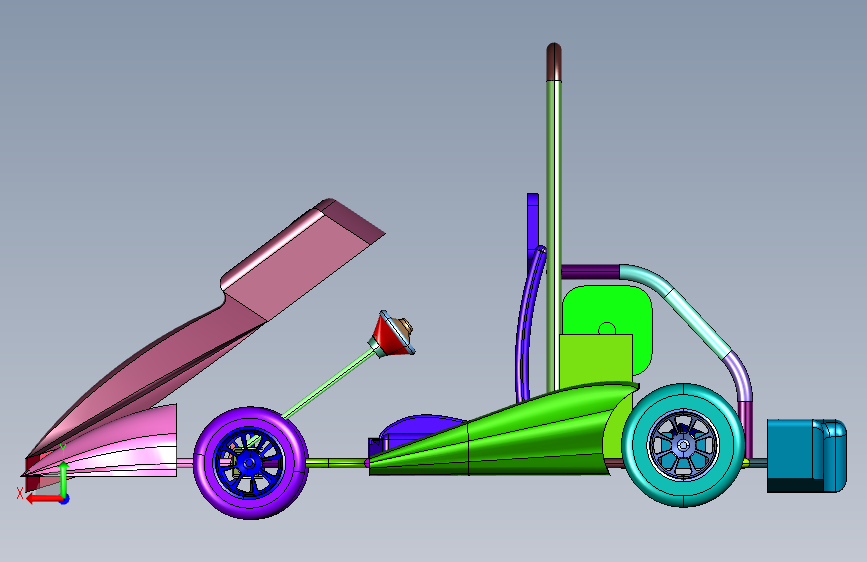Screen dimensions: 867x562
Task: Select the green Y axis arrow of triad
Action: (64, 479)
